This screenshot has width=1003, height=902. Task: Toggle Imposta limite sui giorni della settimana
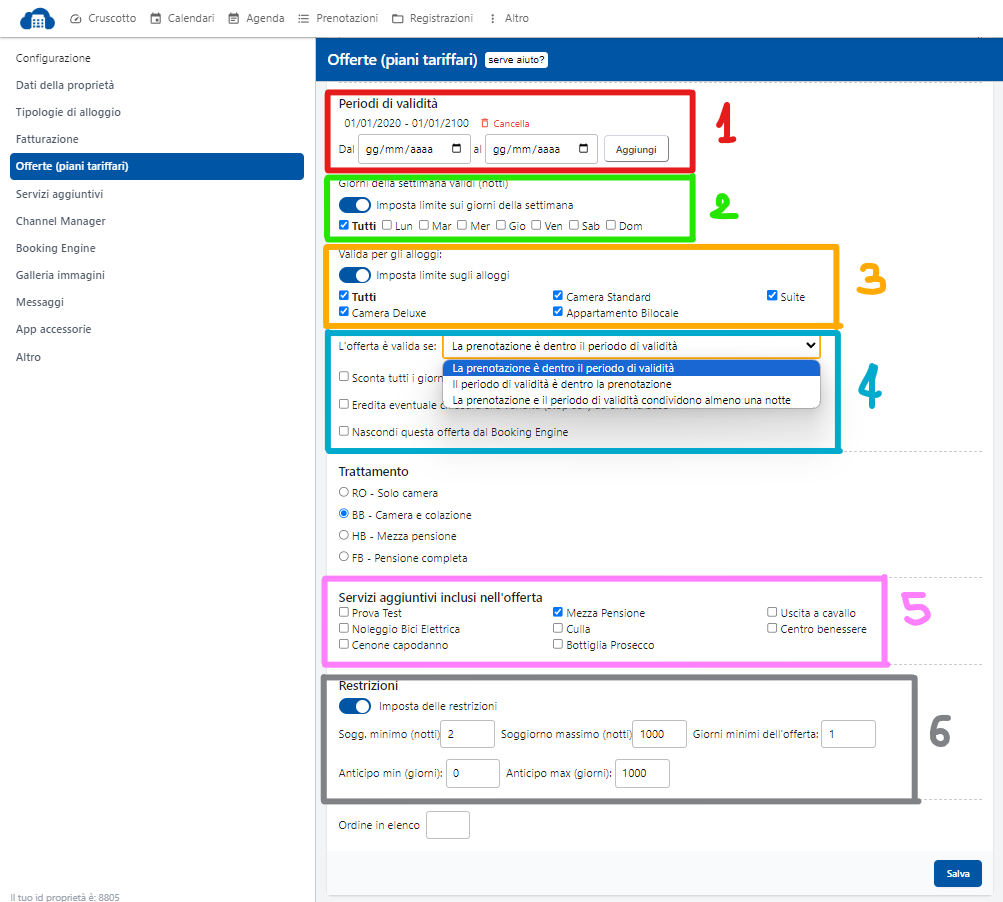click(355, 205)
